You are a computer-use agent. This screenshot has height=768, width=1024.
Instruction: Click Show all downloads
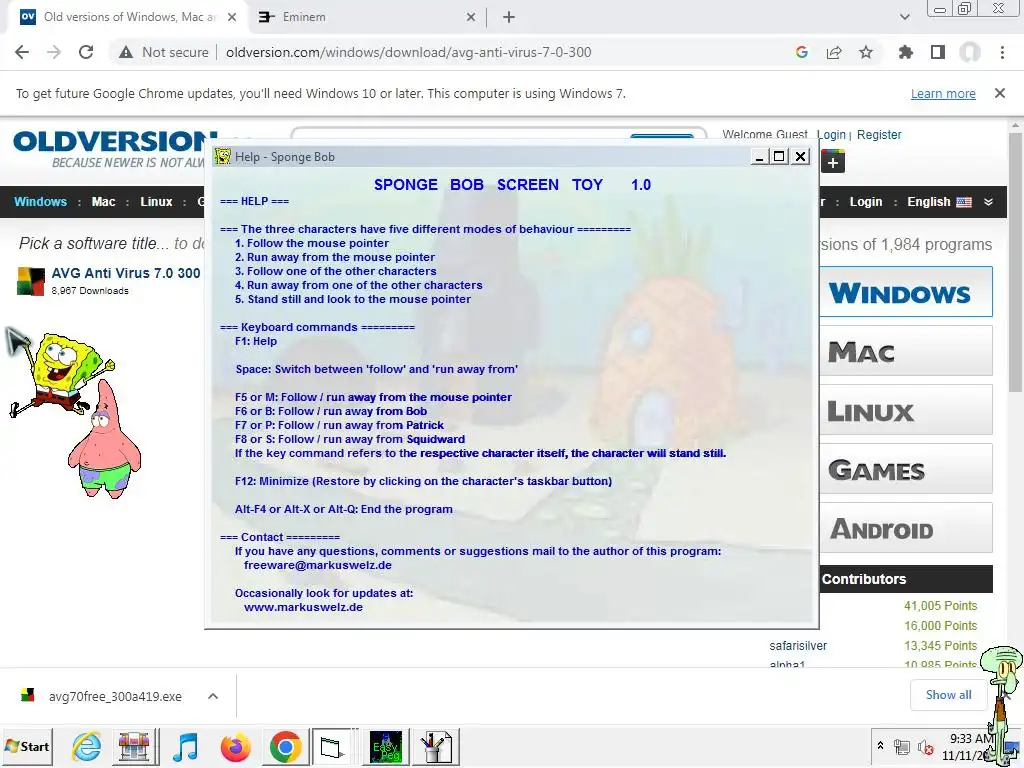pyautogui.click(x=948, y=695)
